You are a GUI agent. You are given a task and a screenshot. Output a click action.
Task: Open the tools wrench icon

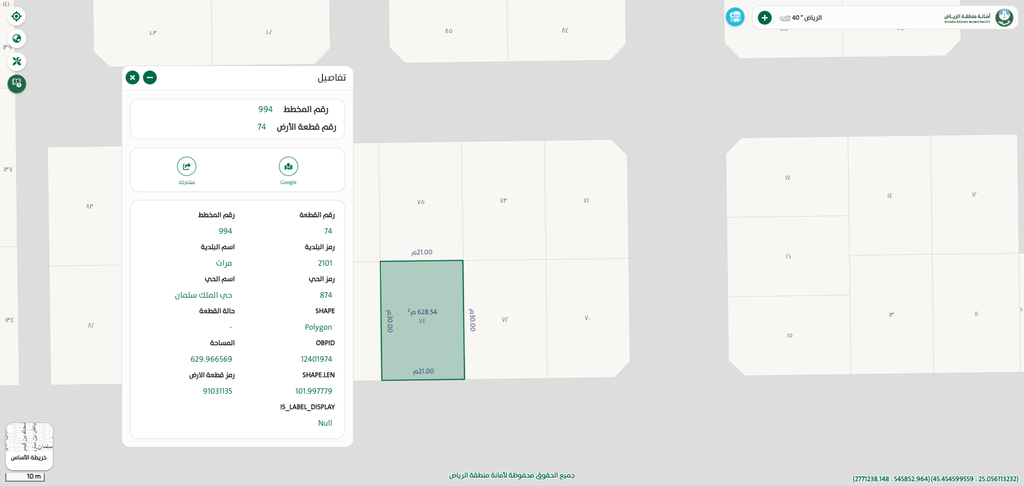[16, 61]
